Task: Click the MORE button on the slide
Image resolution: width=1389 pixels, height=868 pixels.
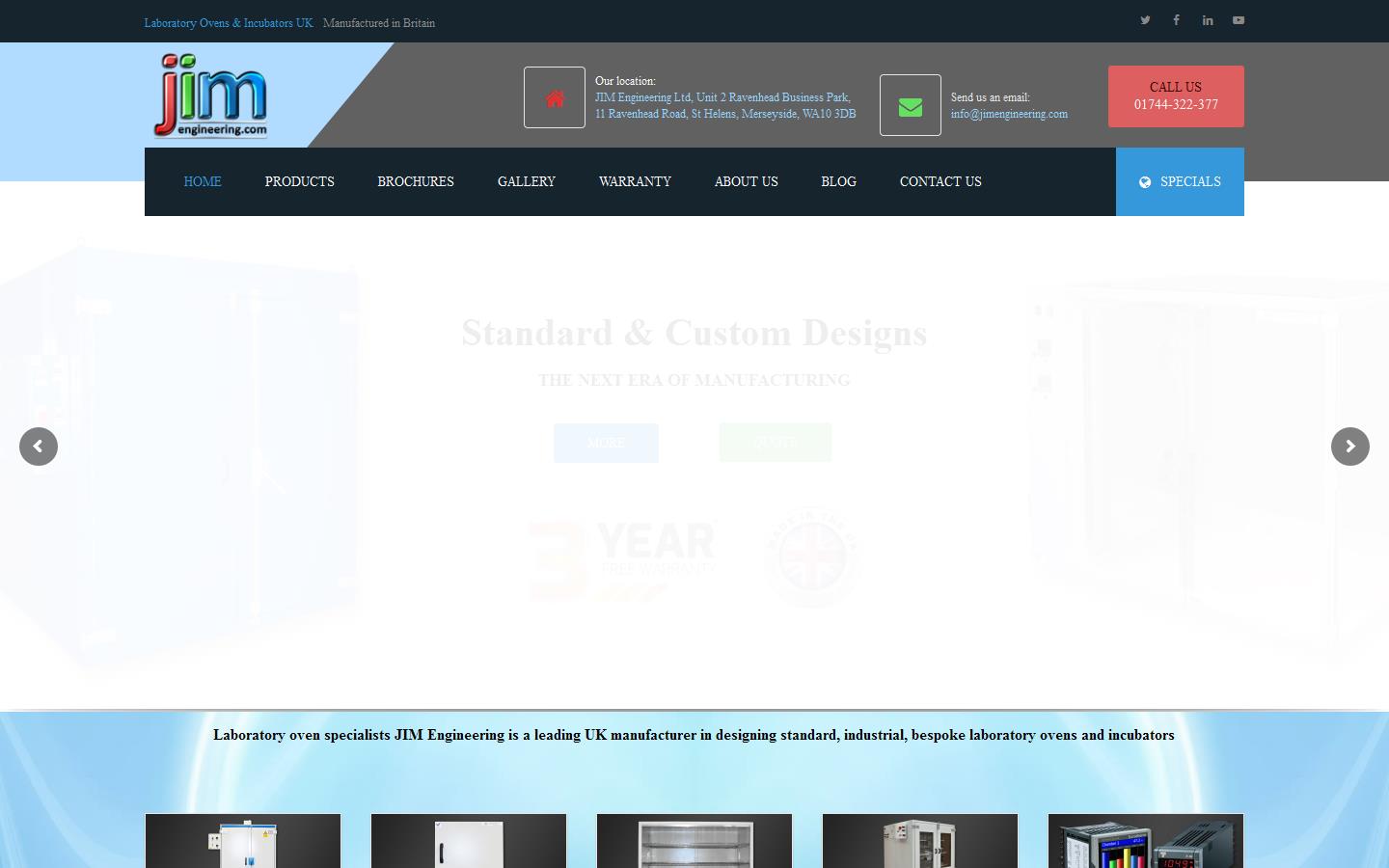Action: pos(606,443)
